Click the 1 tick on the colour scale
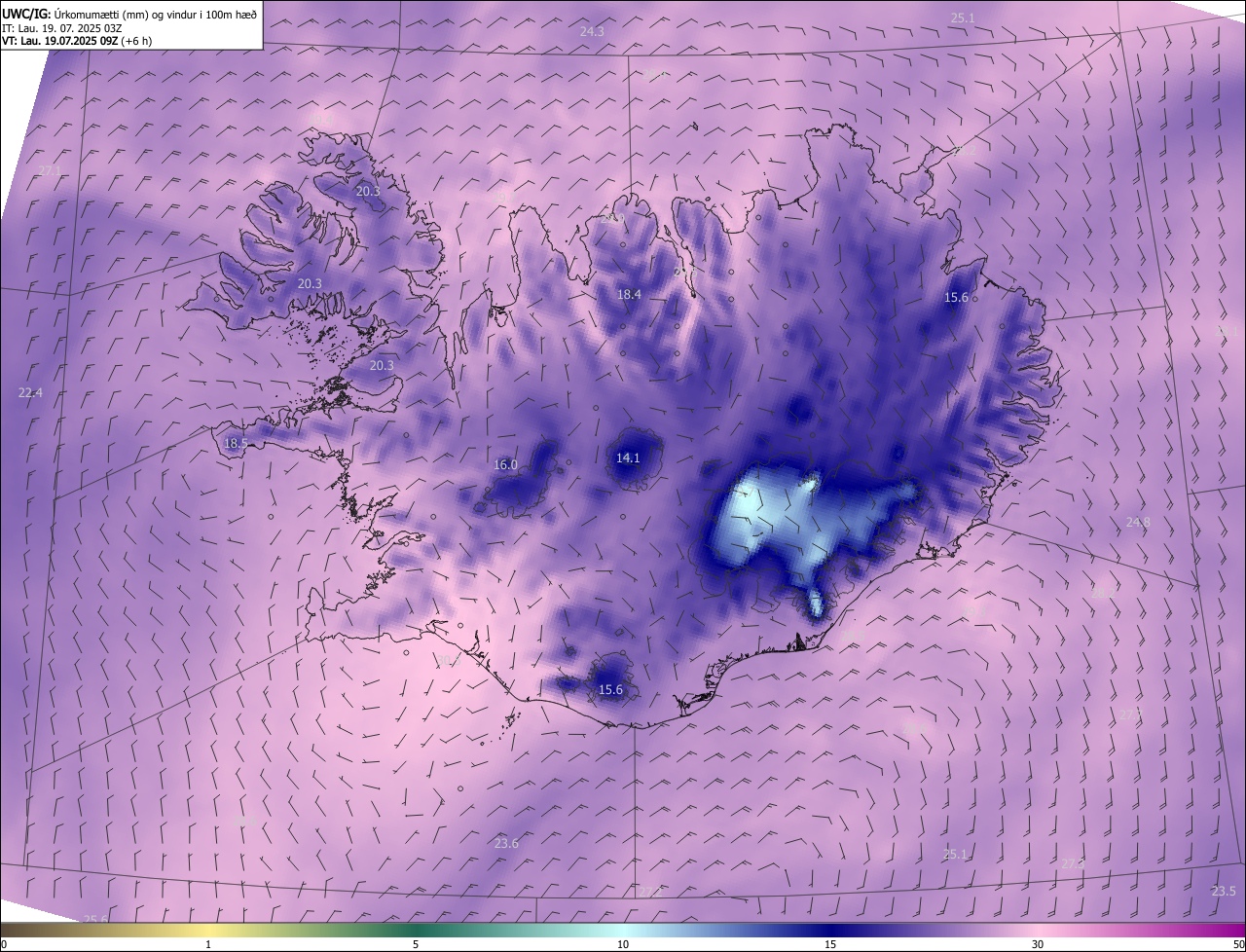 click(x=208, y=944)
